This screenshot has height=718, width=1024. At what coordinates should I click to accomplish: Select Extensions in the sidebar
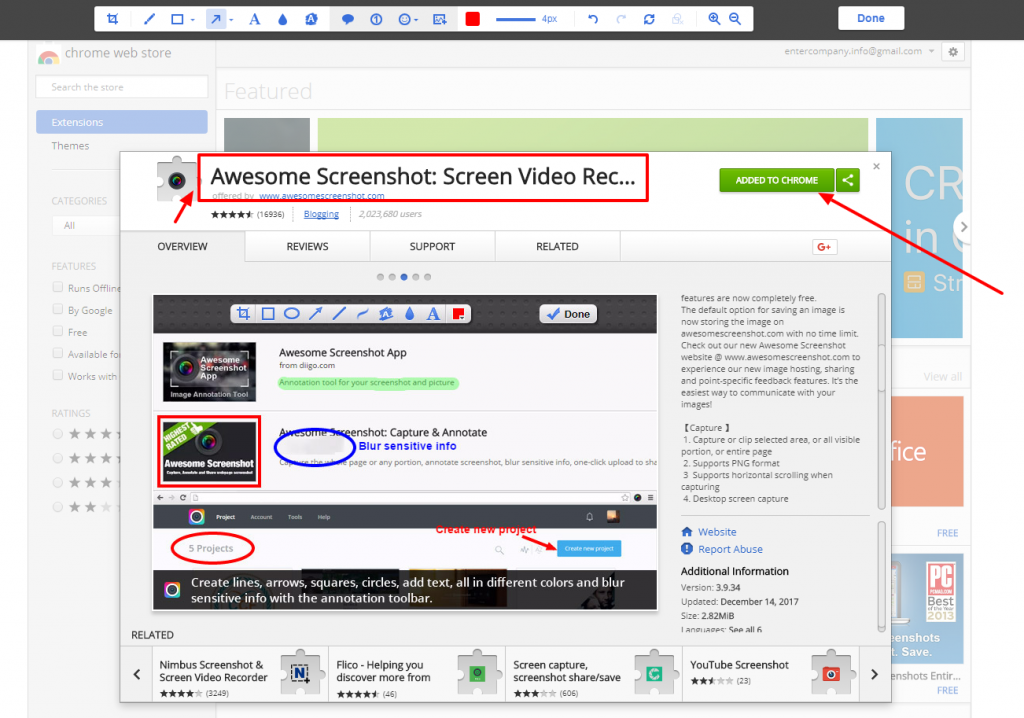121,122
